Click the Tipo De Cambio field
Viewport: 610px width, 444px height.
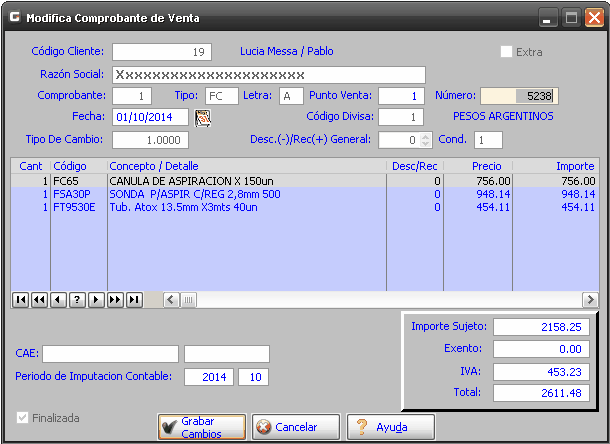click(151, 140)
